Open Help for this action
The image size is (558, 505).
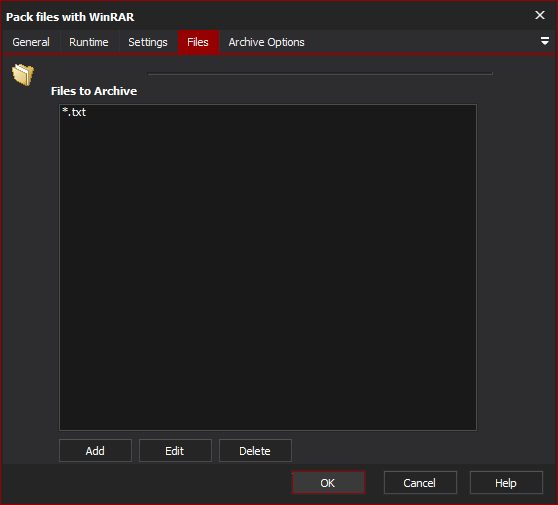(x=506, y=483)
